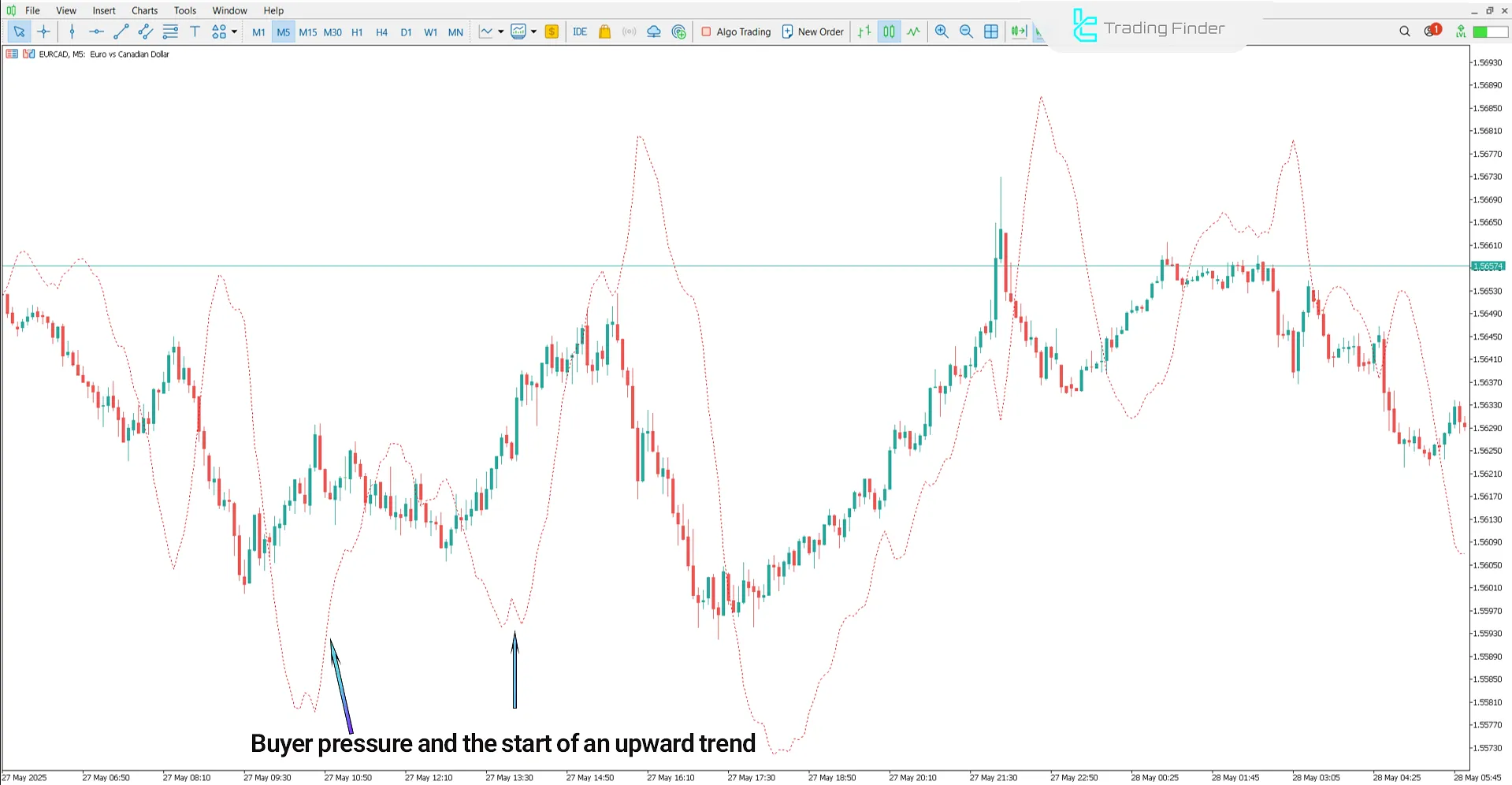Image resolution: width=1512 pixels, height=785 pixels.
Task: Click the current price label on price axis
Action: coord(1488,266)
